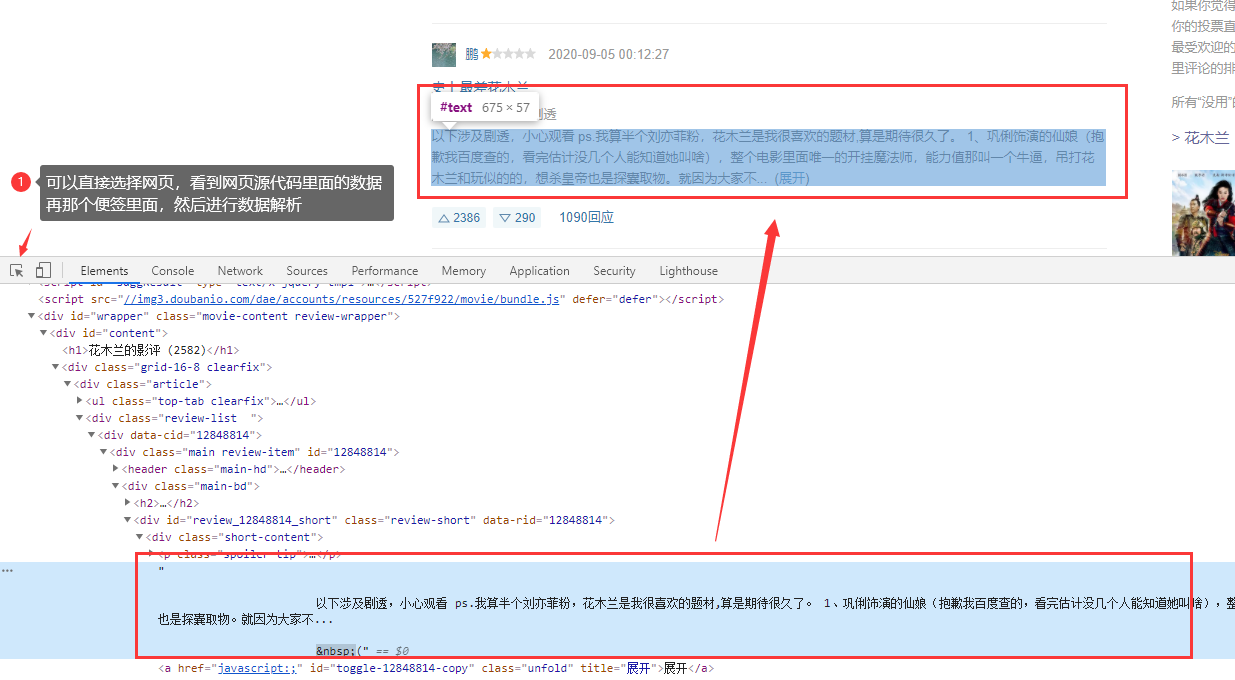Screen dimensions: 1235x680
Task: Open reviewer 鹏's profile link
Action: tap(470, 54)
